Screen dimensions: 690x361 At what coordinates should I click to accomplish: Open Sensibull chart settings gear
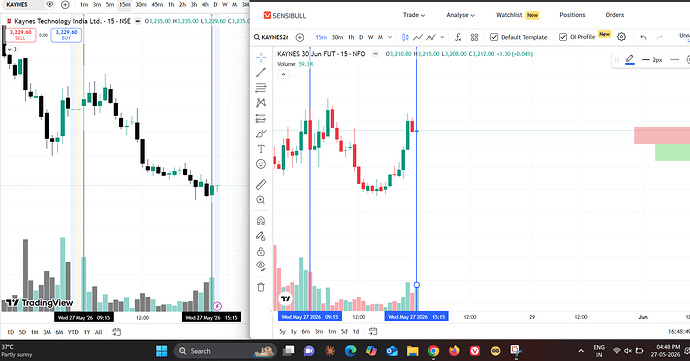(621, 37)
